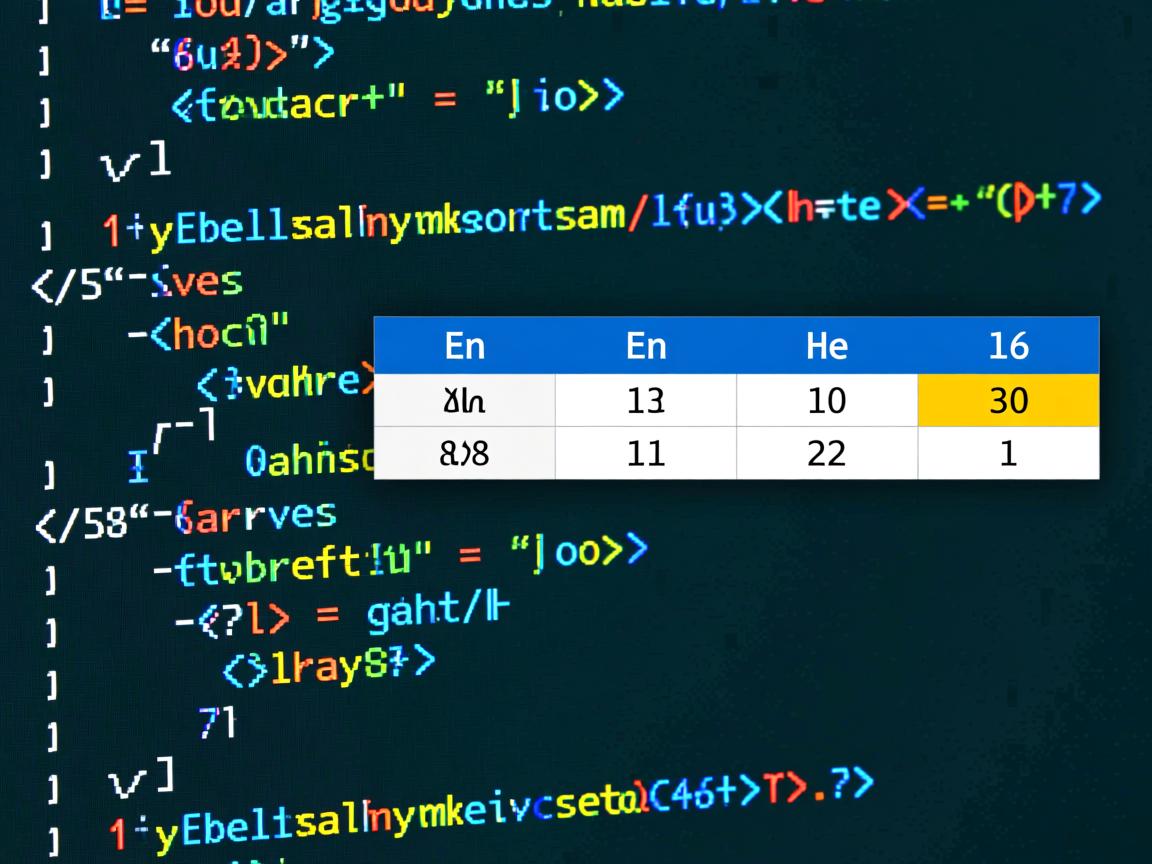
Task: Click the yellow highlighted cell showing 30
Action: pyautogui.click(x=1007, y=400)
